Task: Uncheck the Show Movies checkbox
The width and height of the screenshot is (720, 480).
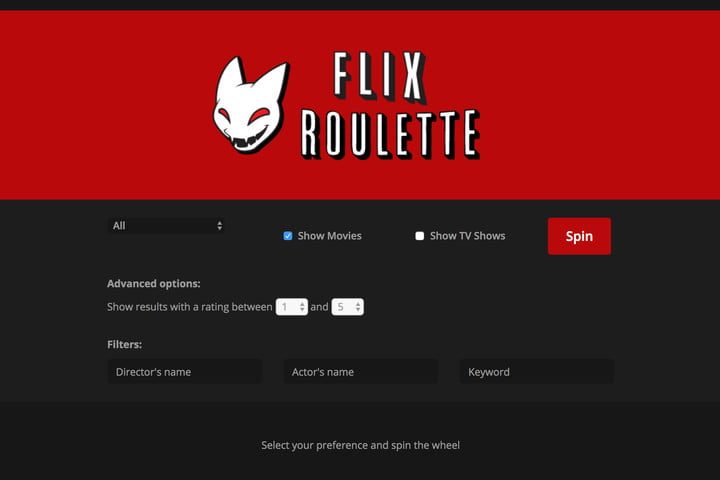Action: coord(288,236)
